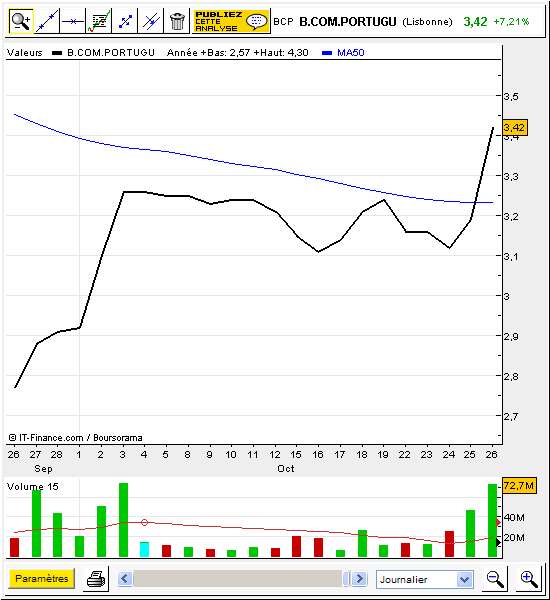Click the Volume 15 label
The width and height of the screenshot is (550, 600).
(33, 486)
